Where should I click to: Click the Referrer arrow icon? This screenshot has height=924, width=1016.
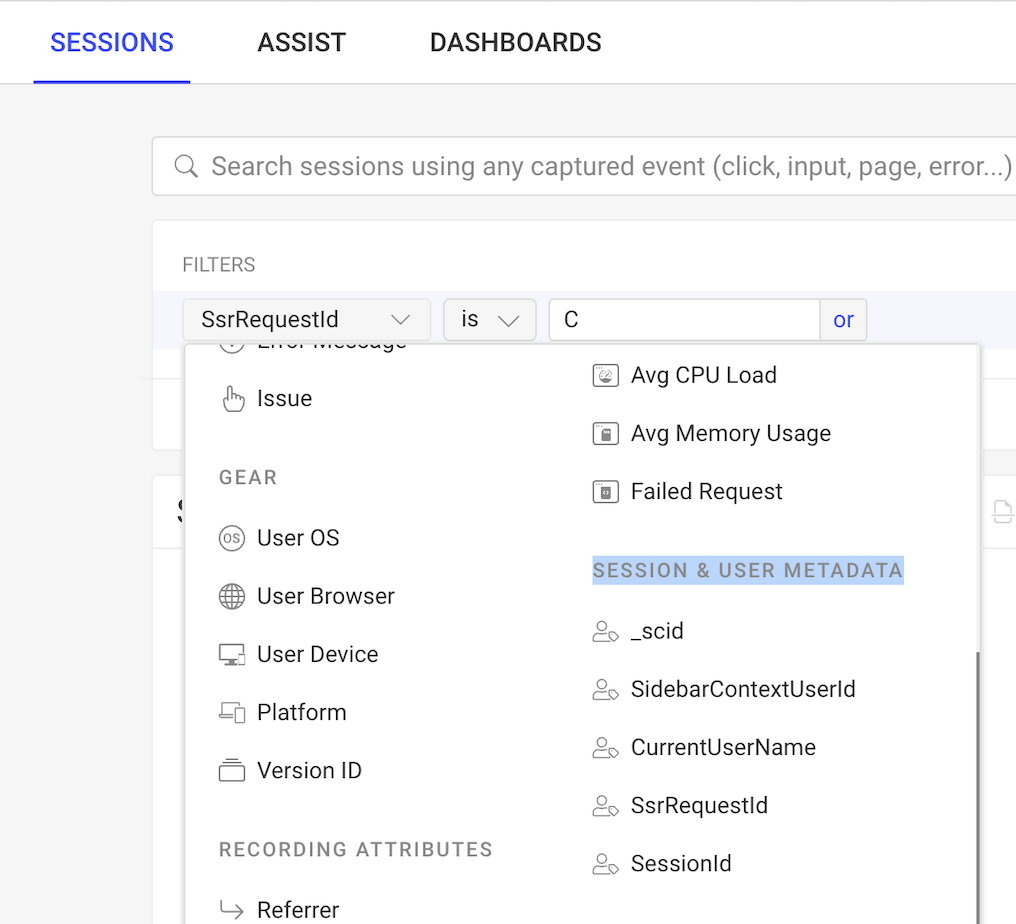click(x=233, y=908)
